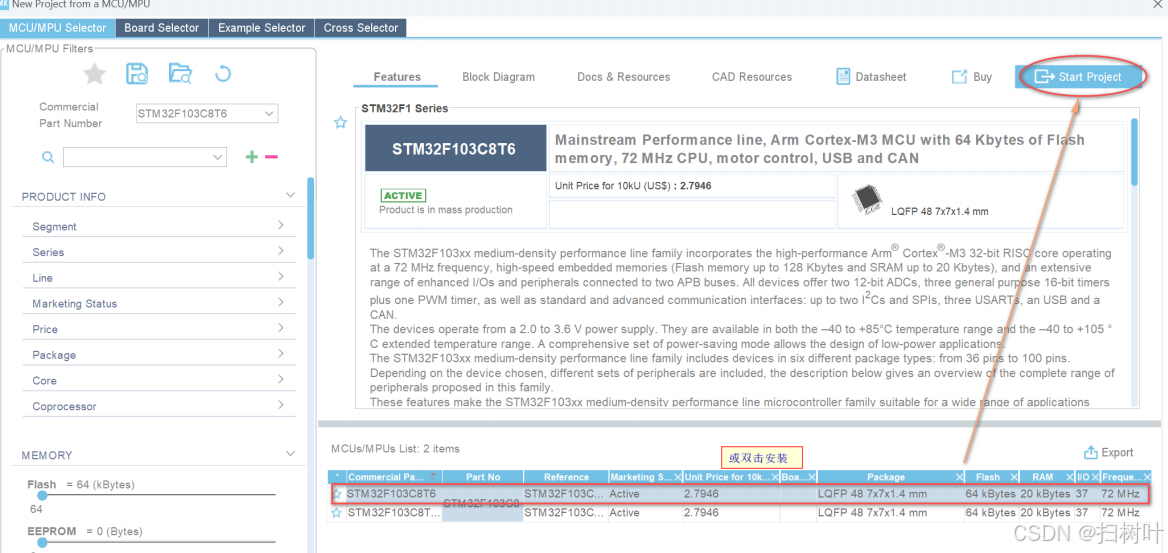The width and height of the screenshot is (1168, 553).
Task: Switch to the Cross Selector tab
Action: point(361,28)
